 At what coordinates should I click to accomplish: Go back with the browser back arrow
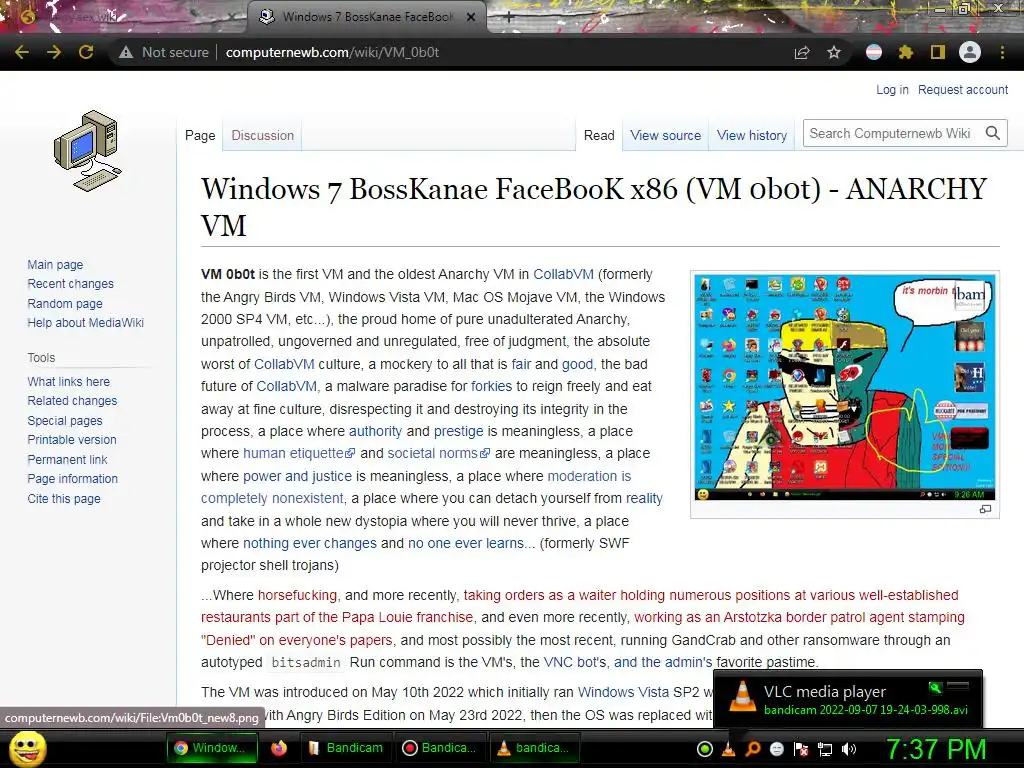(x=22, y=52)
